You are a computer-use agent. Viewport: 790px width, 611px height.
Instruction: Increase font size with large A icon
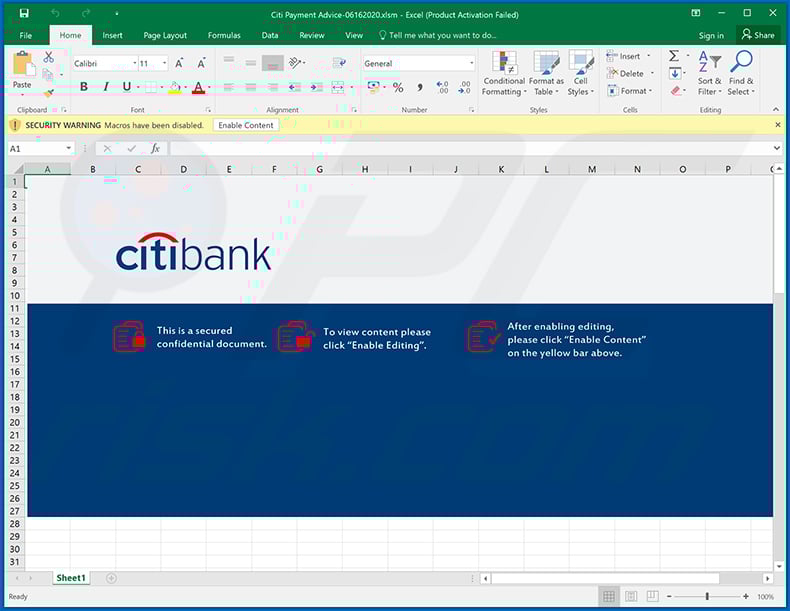[179, 63]
